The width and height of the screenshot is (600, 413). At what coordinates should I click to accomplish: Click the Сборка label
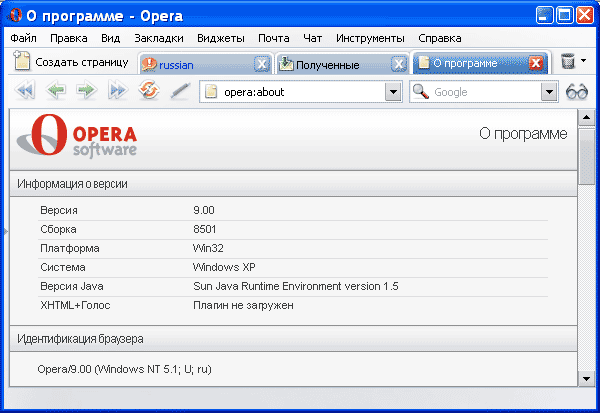coord(59,229)
